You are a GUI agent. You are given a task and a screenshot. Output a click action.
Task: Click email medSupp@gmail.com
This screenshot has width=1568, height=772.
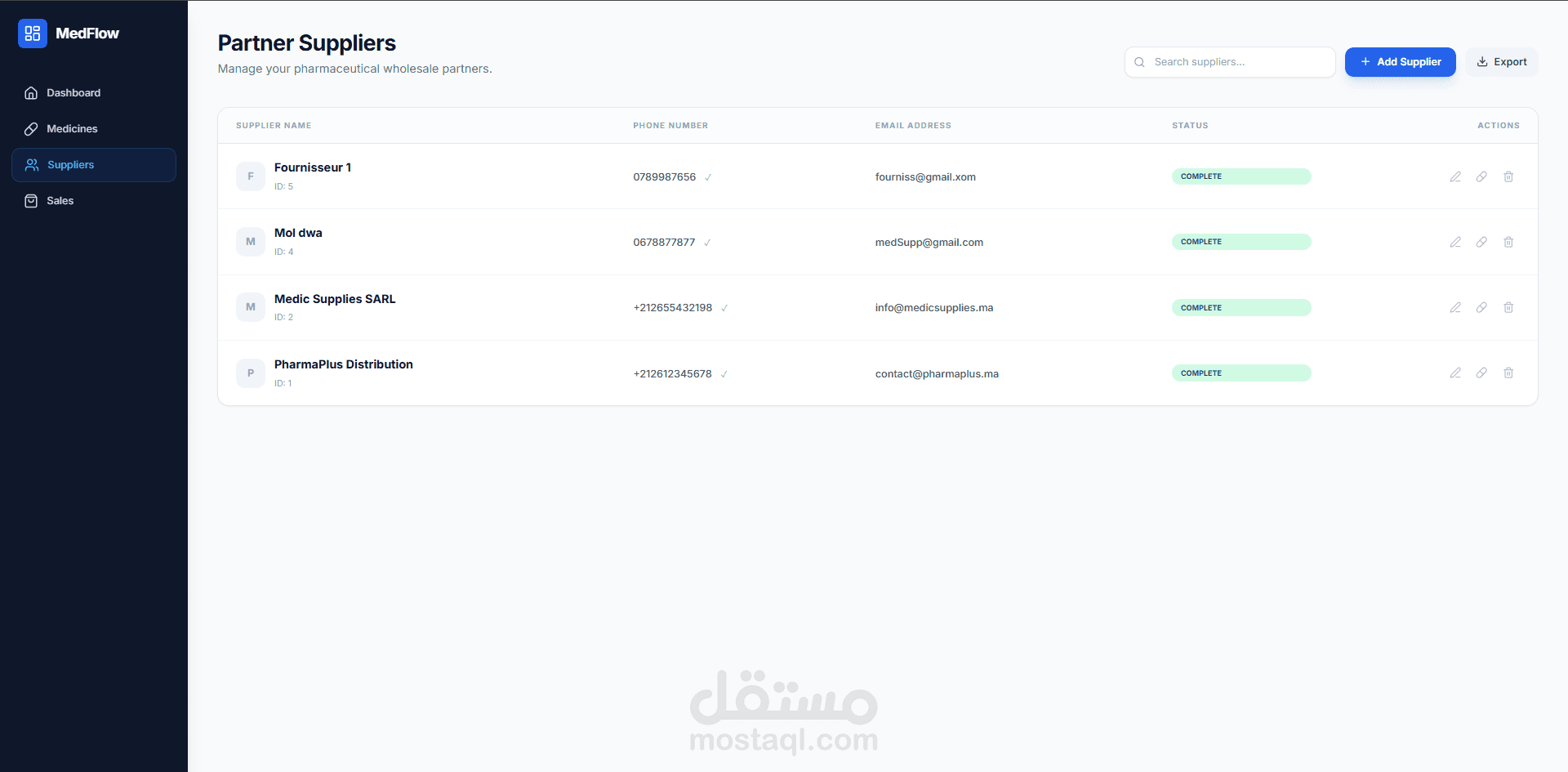929,243
